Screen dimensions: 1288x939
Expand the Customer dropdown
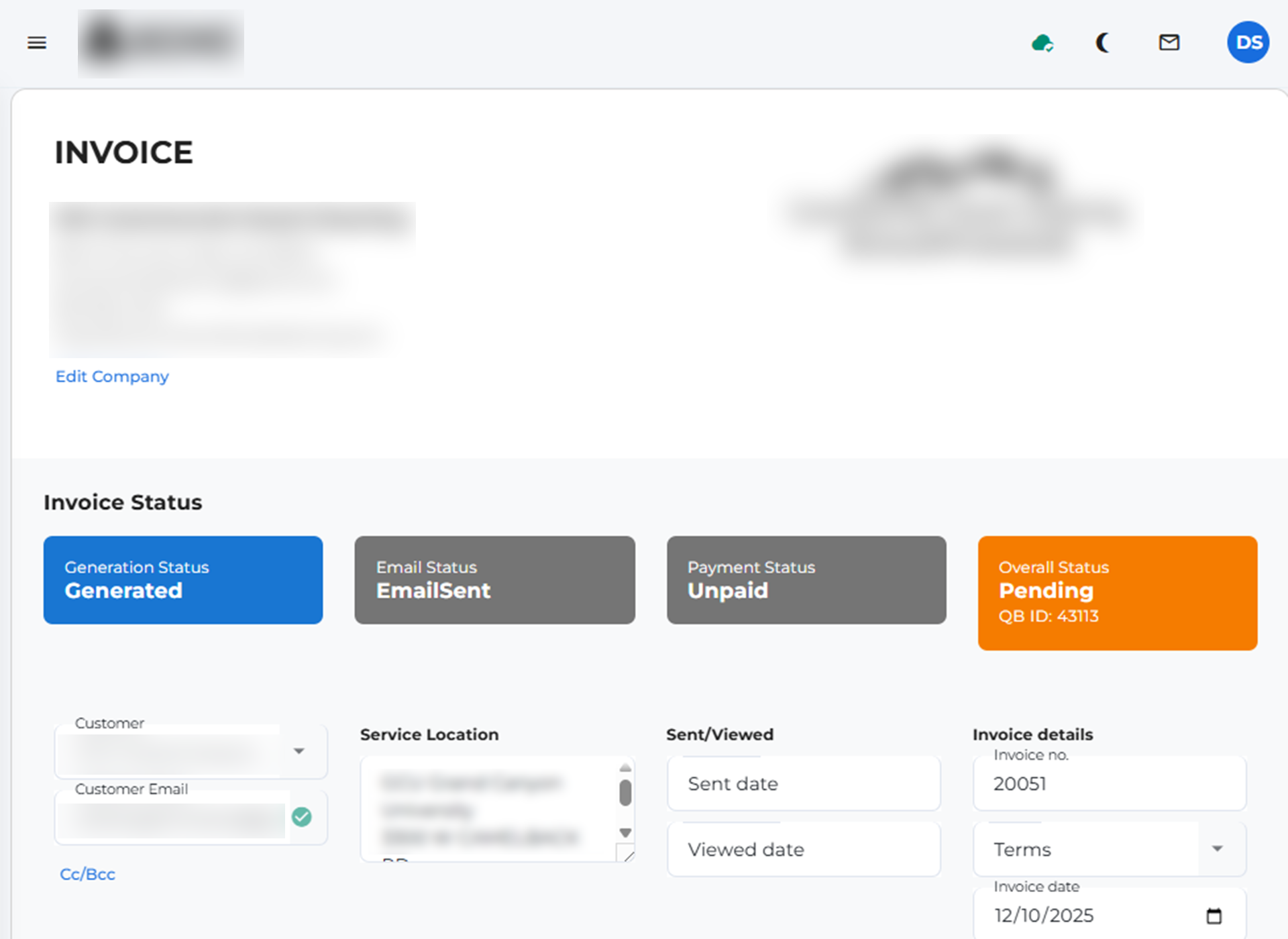300,752
